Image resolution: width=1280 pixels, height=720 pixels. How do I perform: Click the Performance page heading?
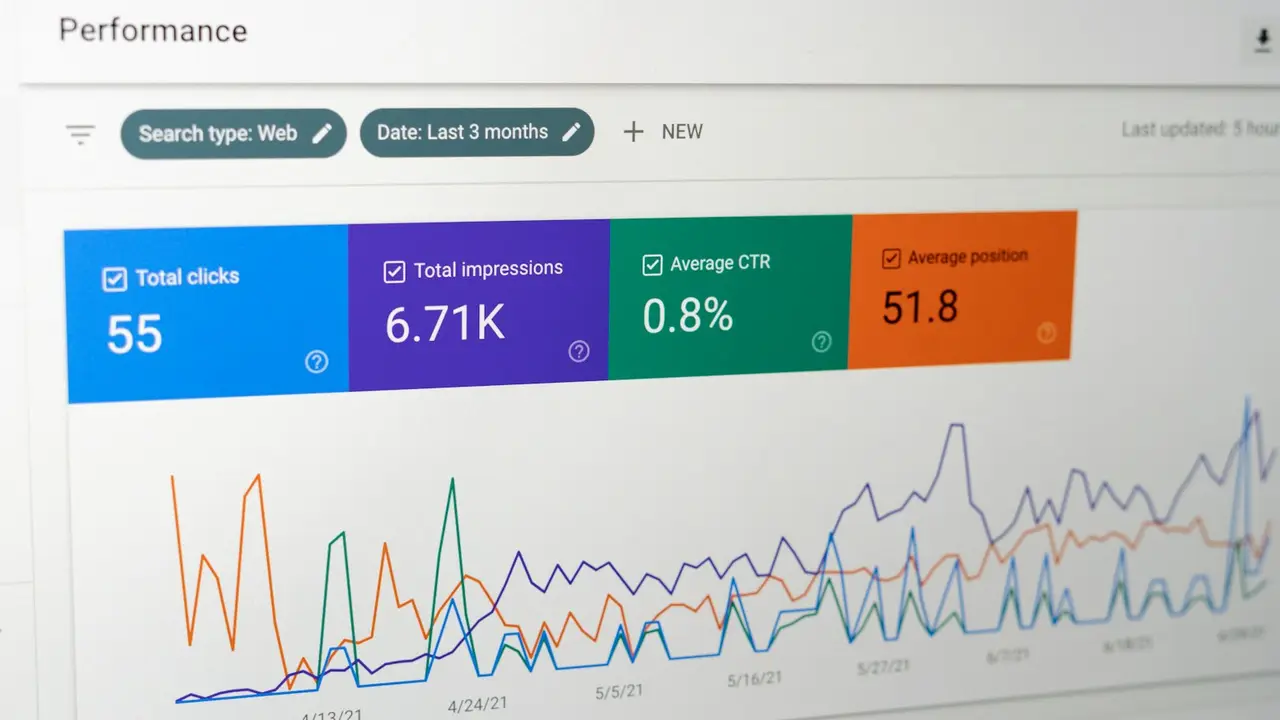[153, 30]
